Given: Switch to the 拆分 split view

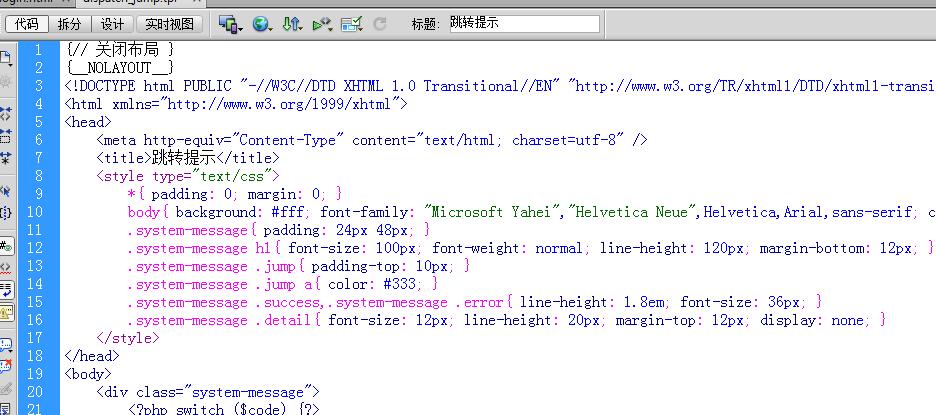Looking at the screenshot, I should click(70, 24).
